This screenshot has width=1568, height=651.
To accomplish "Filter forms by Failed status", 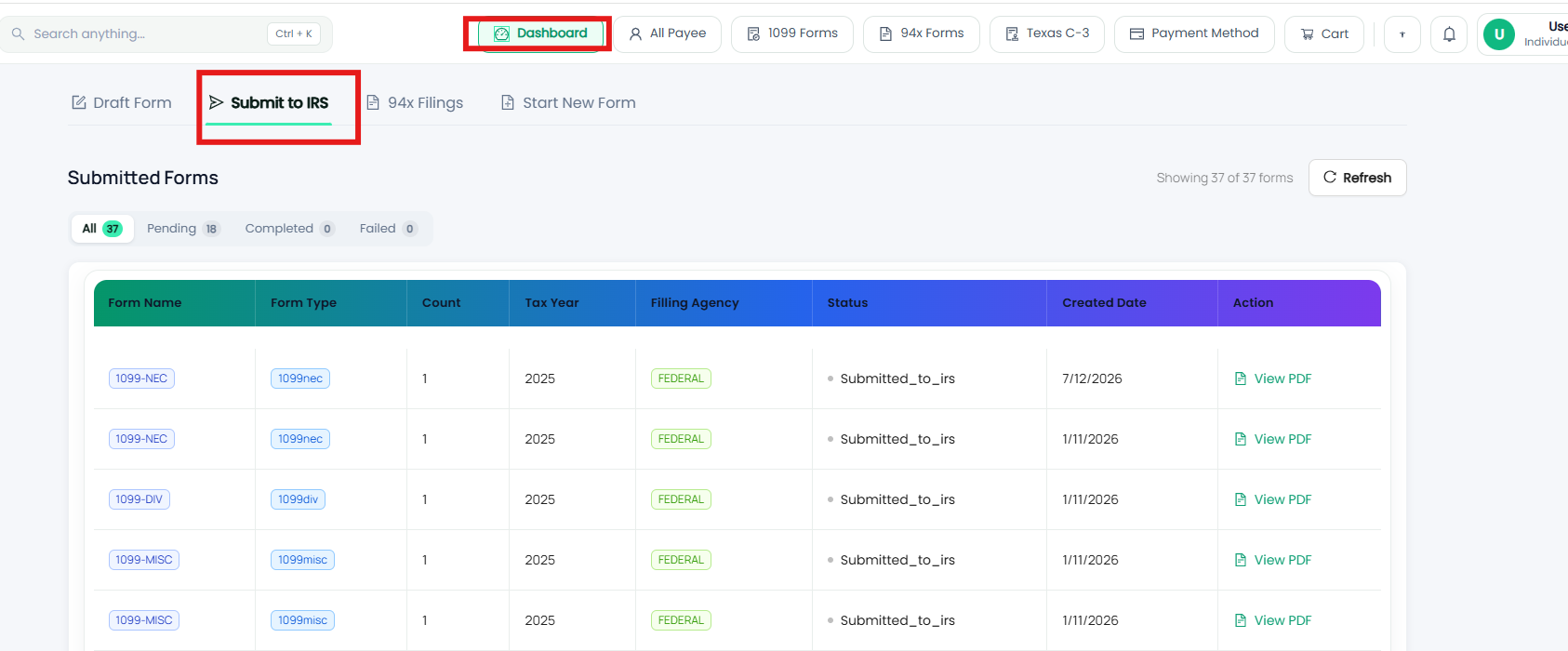I will (x=388, y=229).
